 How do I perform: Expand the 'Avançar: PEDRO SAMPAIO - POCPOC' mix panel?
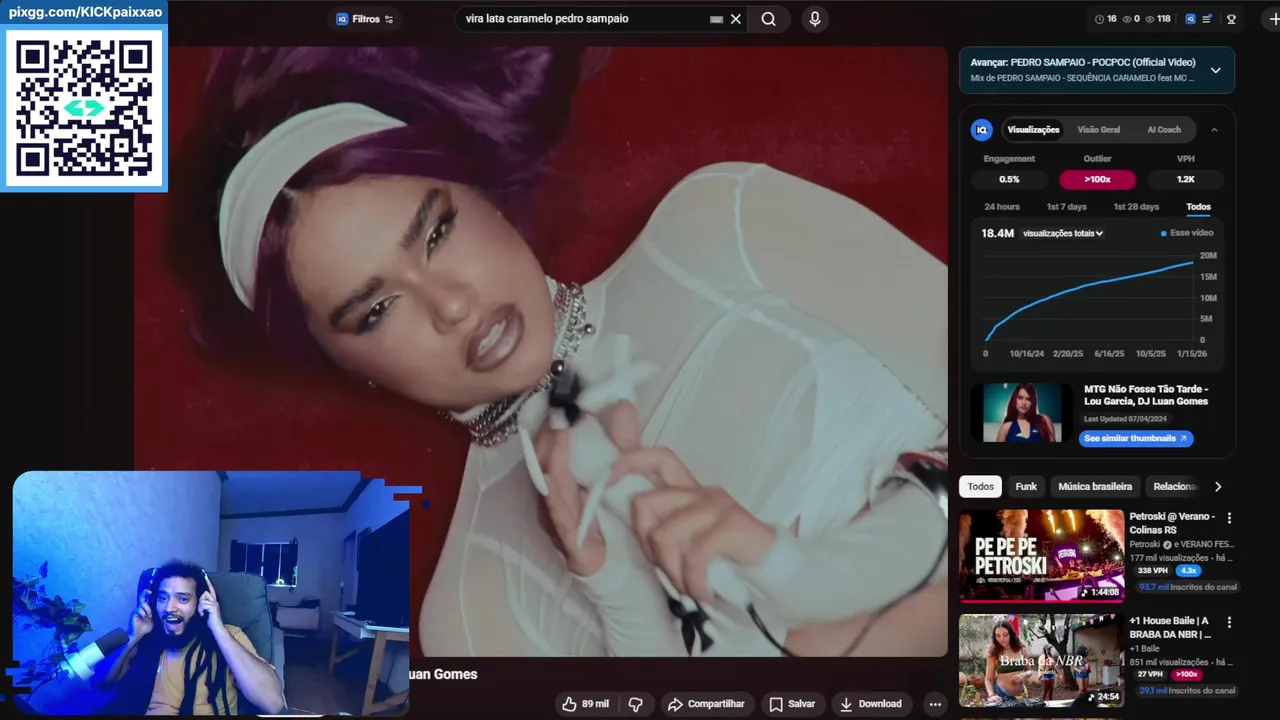(x=1215, y=70)
